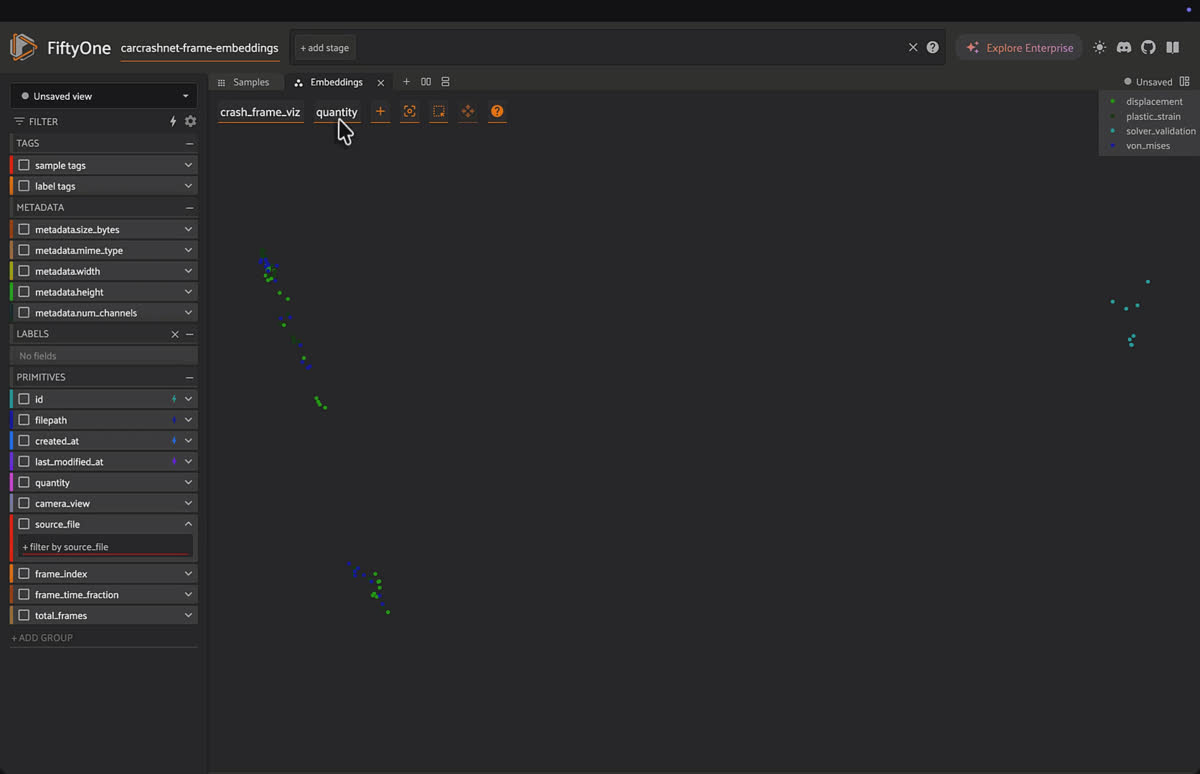The image size is (1200, 774).
Task: Open view bar help icon
Action: 932,47
